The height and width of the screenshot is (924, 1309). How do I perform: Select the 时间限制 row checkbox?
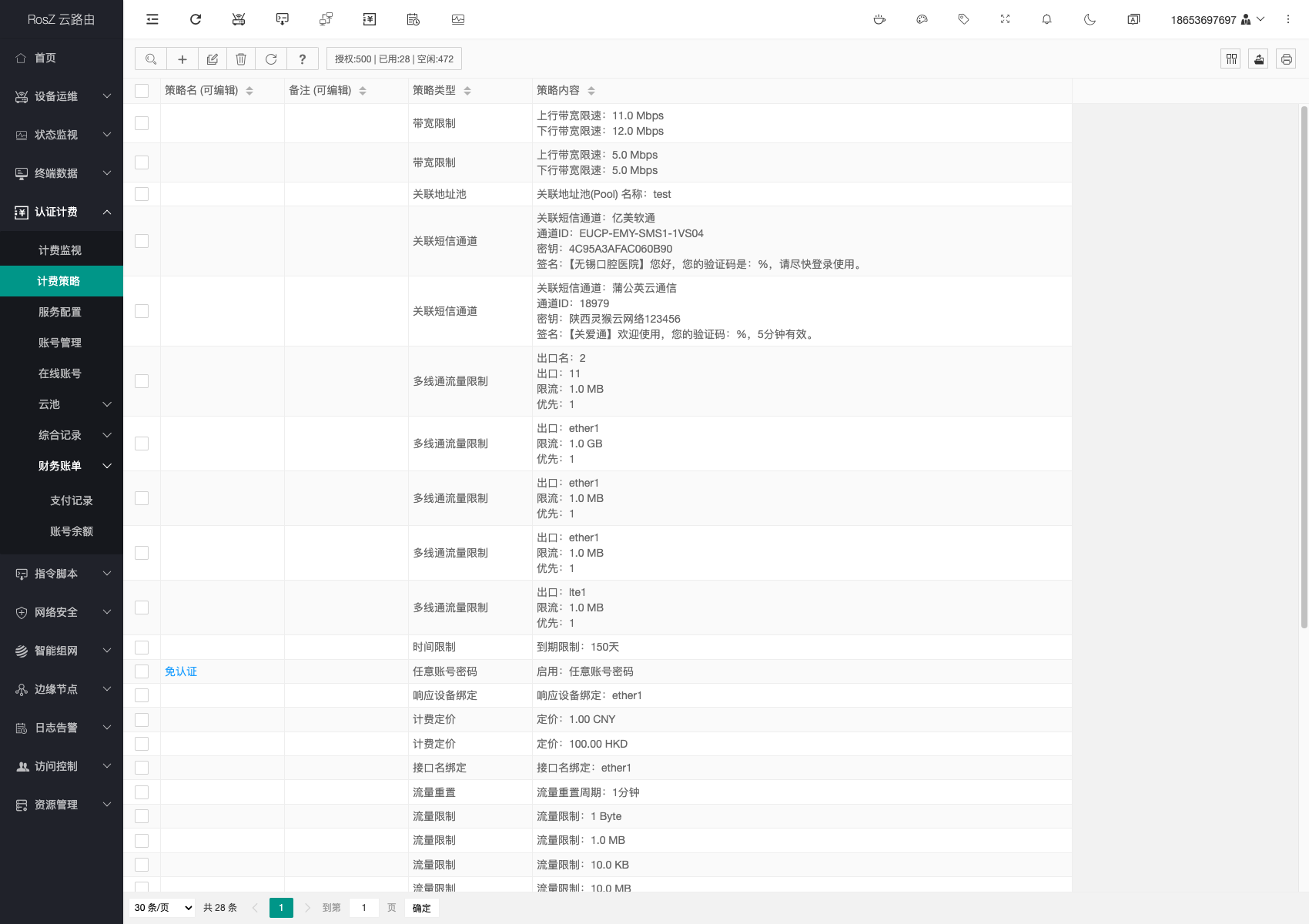(x=142, y=648)
